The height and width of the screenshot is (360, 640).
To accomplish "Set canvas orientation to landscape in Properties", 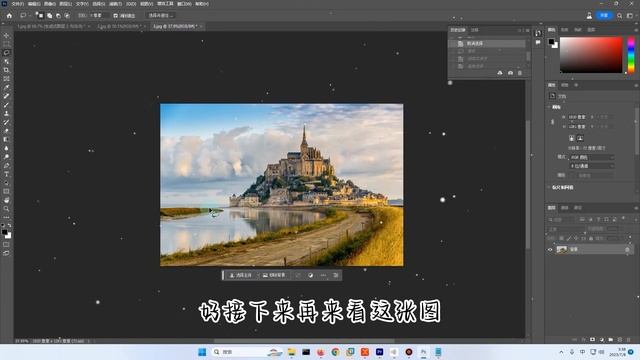I will [580, 138].
